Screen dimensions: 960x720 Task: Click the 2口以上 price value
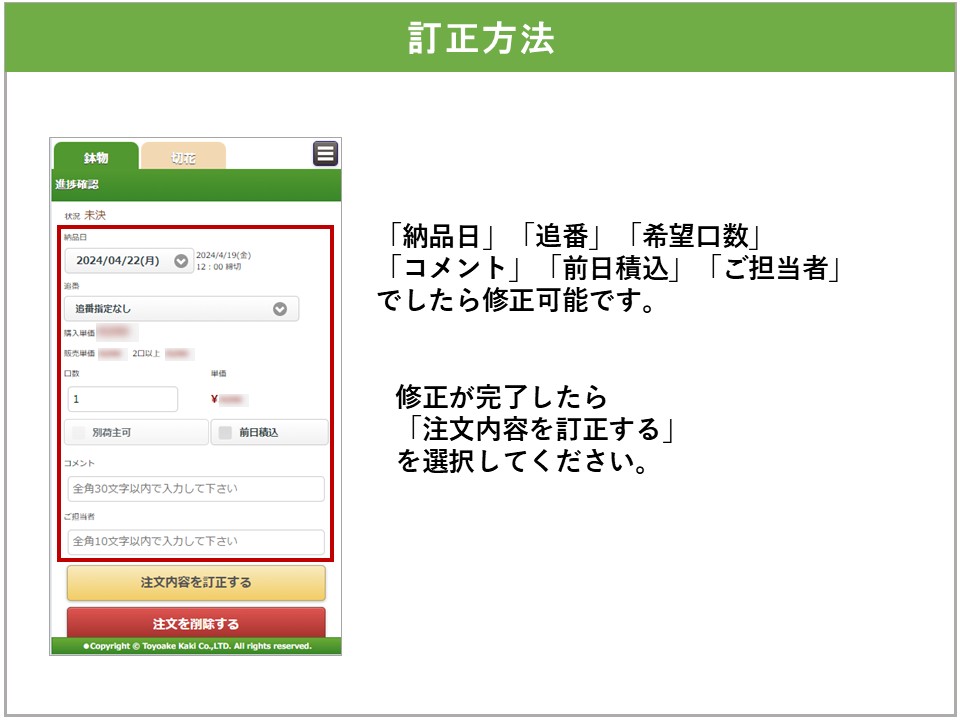(178, 354)
